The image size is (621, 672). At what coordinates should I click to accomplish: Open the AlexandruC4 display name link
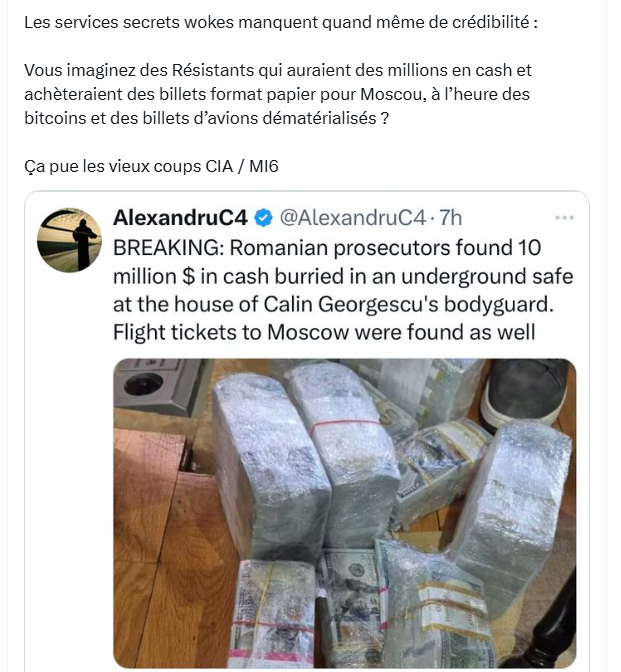[x=183, y=218]
